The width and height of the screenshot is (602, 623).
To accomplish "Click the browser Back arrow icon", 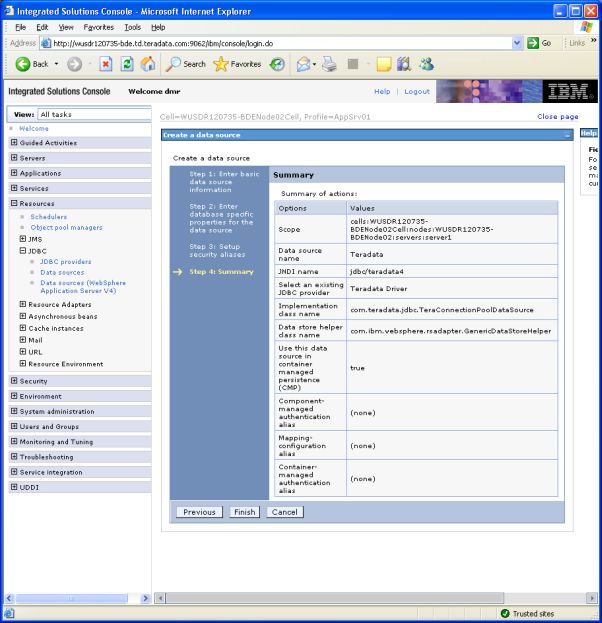I will [x=23, y=64].
